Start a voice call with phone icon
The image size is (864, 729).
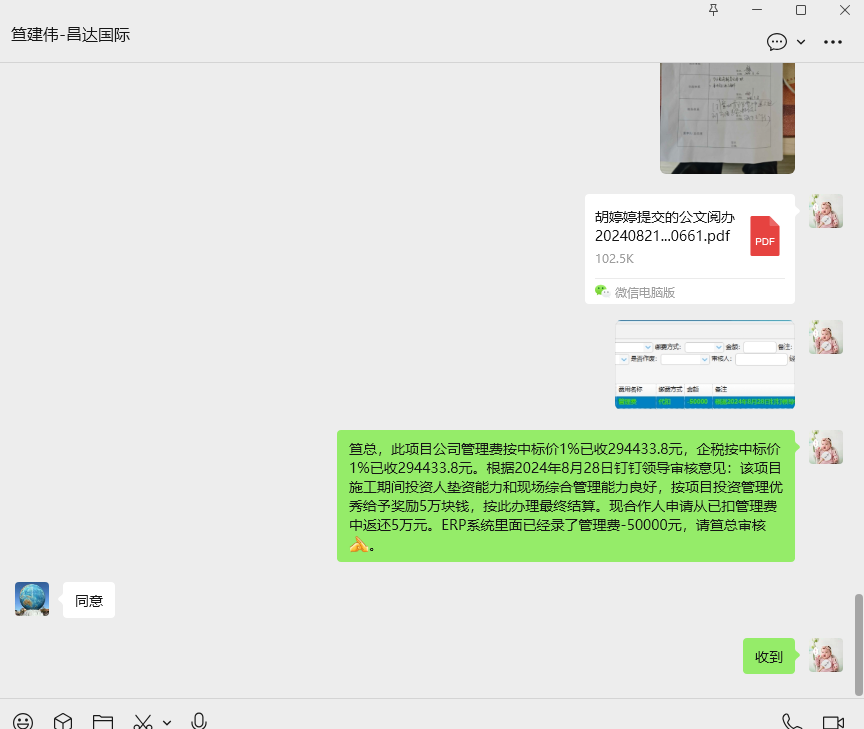tap(792, 721)
